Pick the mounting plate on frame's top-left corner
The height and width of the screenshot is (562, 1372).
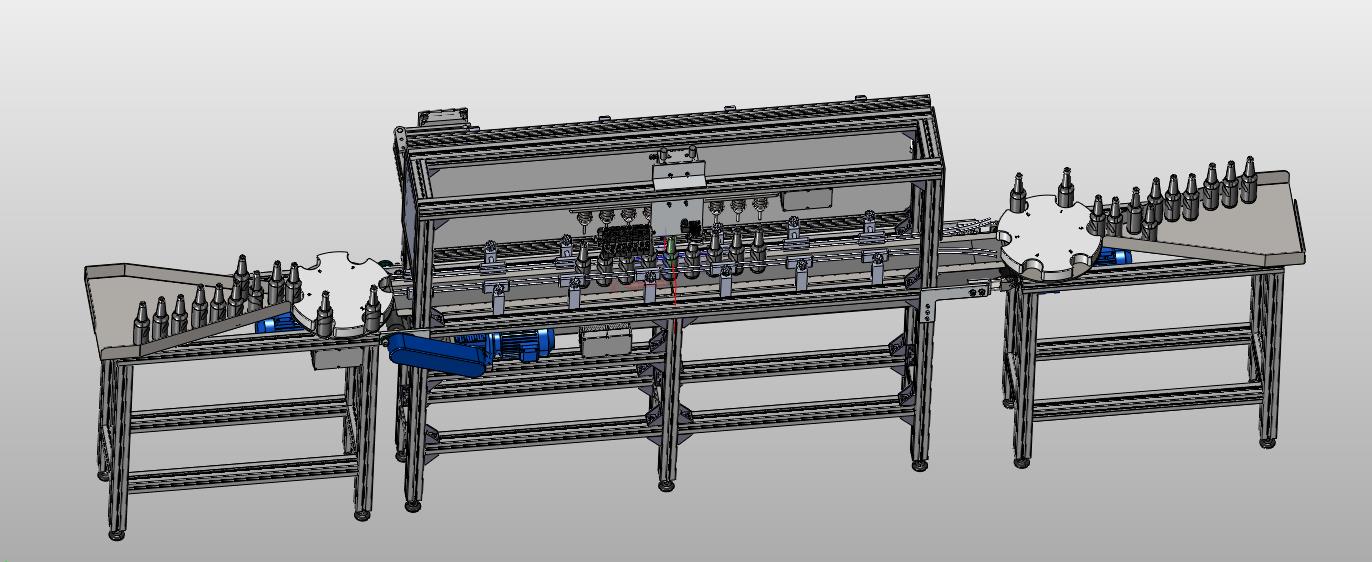pos(443,117)
